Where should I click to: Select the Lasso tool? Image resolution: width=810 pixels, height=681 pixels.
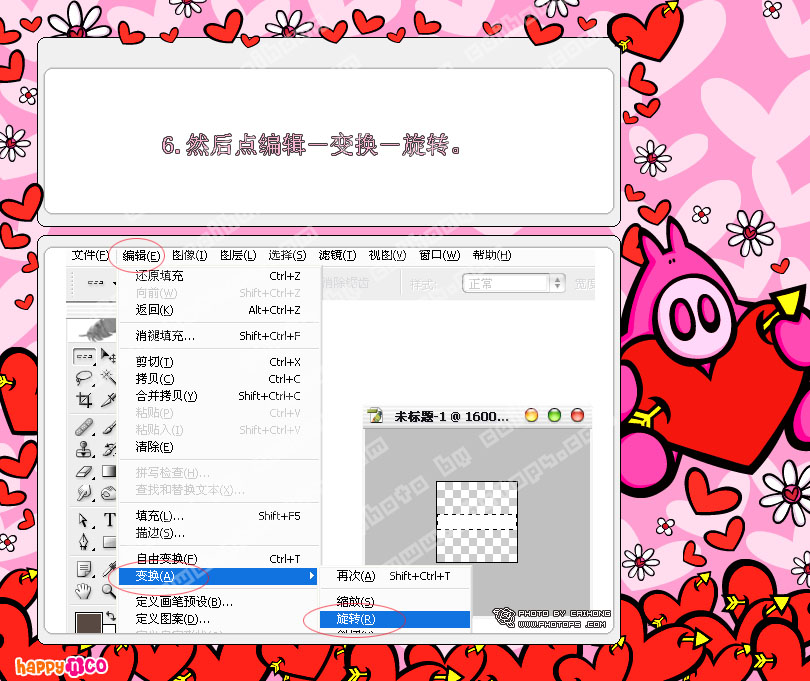[x=85, y=379]
